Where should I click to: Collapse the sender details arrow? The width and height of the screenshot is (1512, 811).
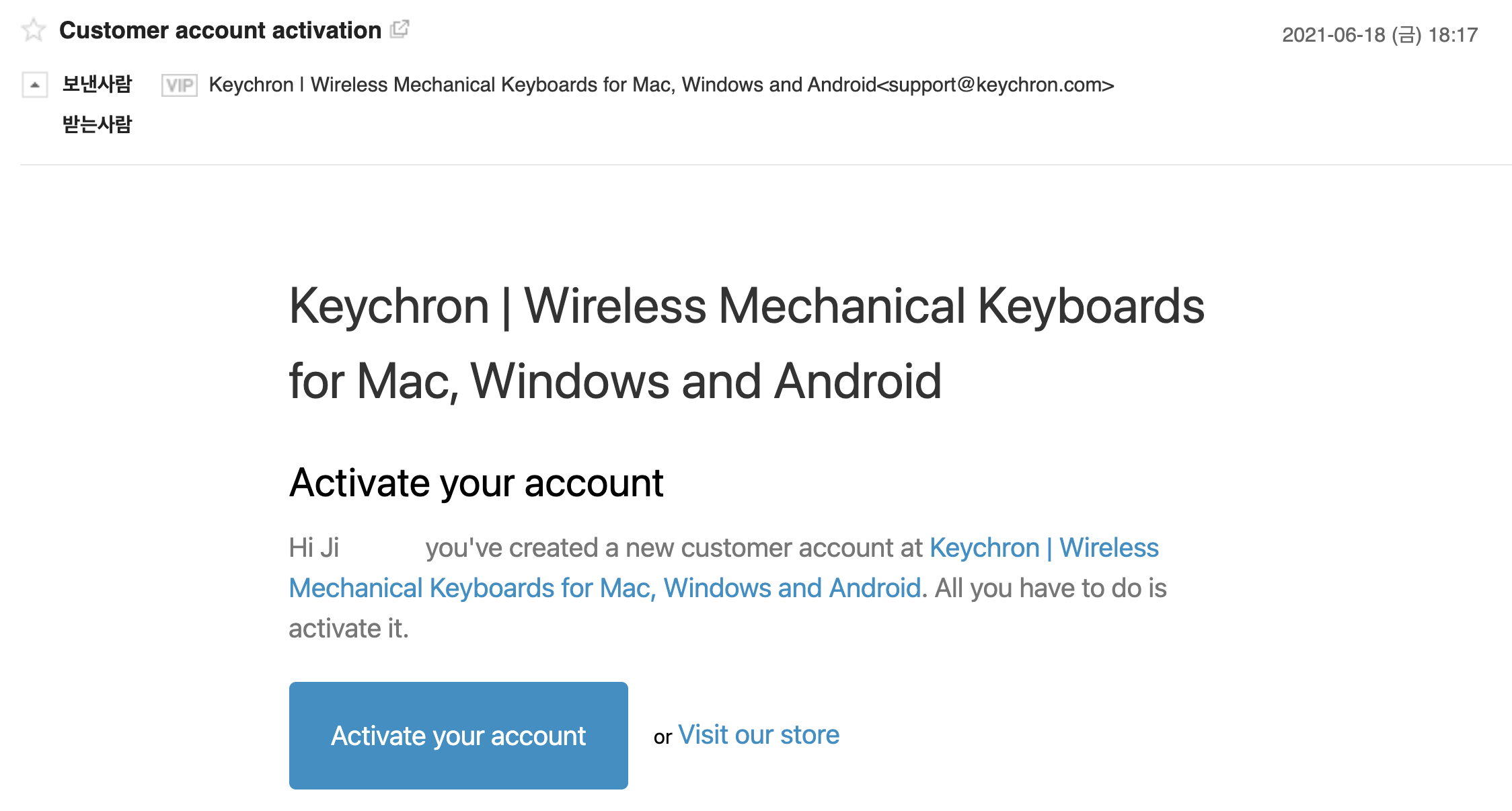tap(35, 85)
